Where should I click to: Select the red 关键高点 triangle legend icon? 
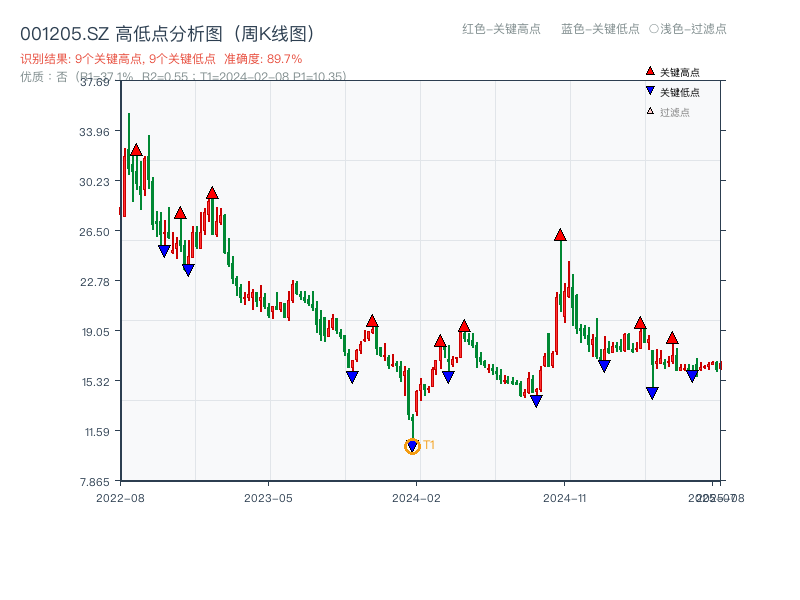tap(648, 71)
